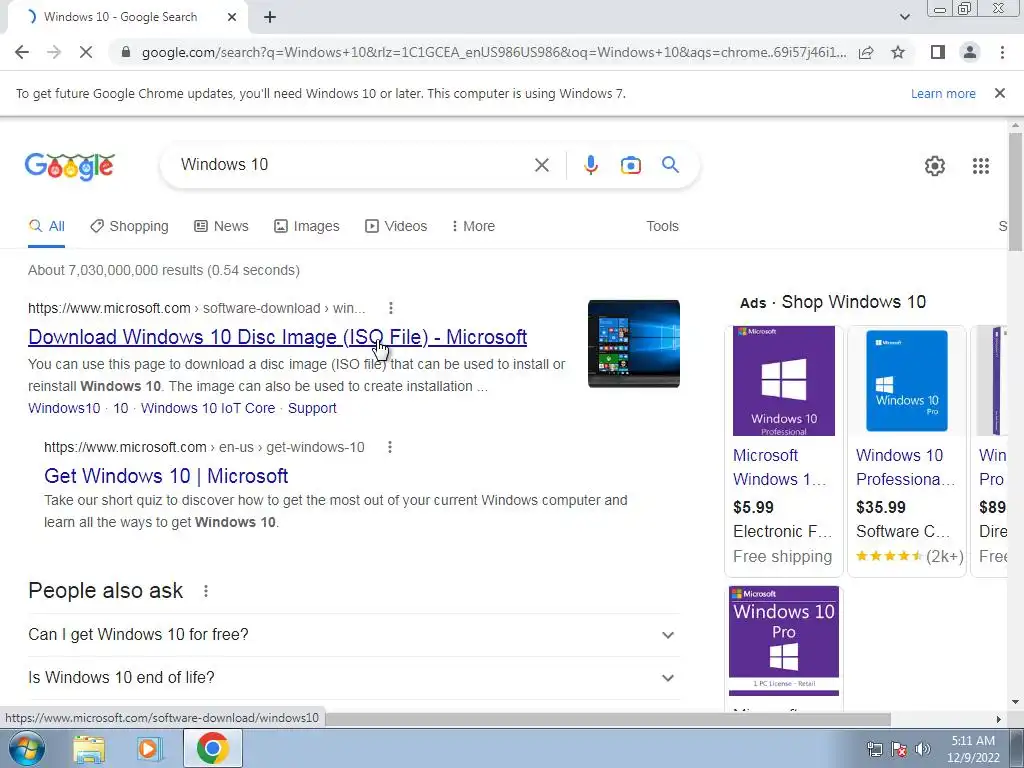Image resolution: width=1024 pixels, height=768 pixels.
Task: Open the purple Windows 10 Pro retail ad
Action: click(x=784, y=641)
